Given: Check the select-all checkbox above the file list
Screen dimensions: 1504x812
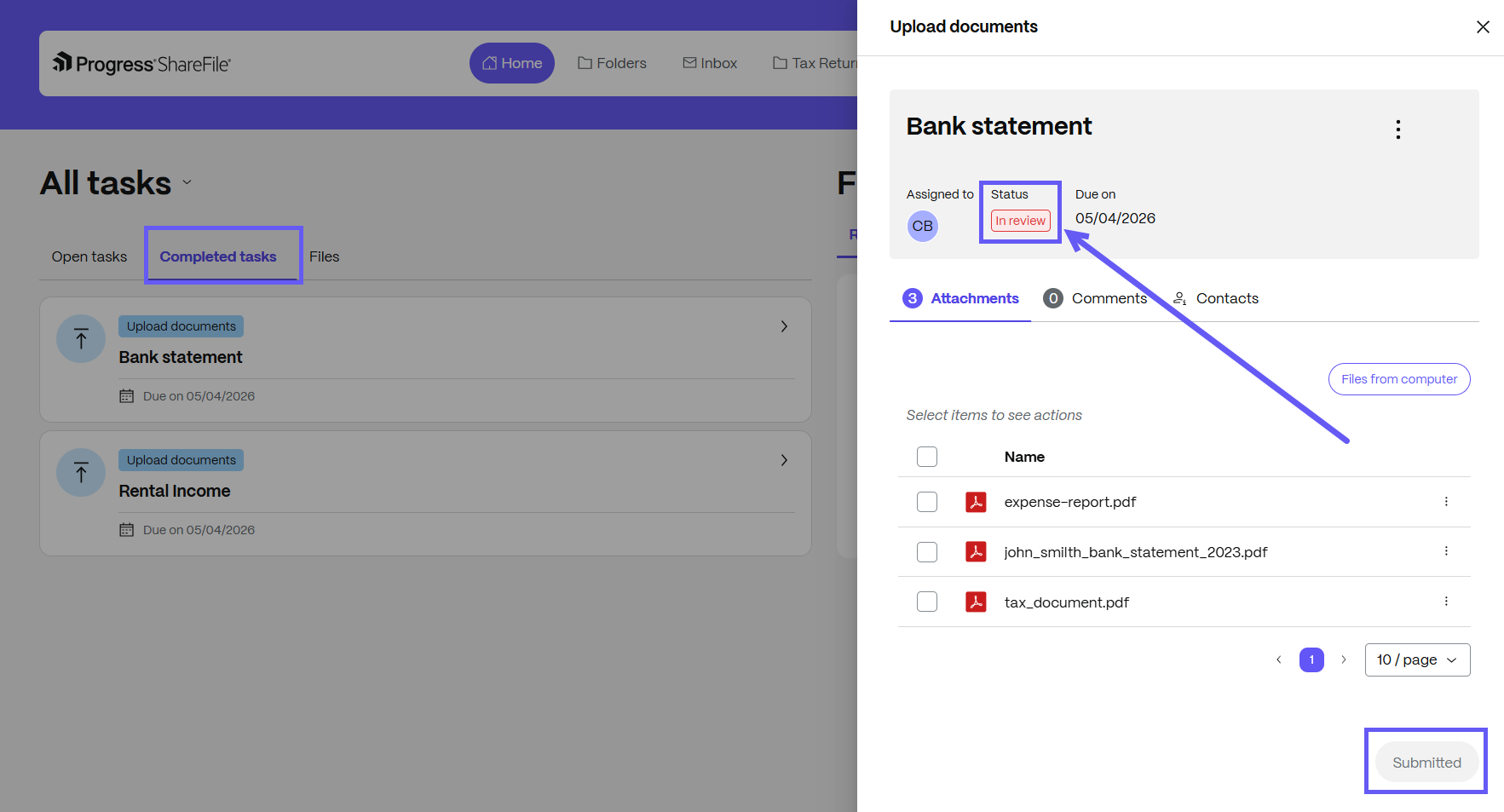Looking at the screenshot, I should 926,456.
